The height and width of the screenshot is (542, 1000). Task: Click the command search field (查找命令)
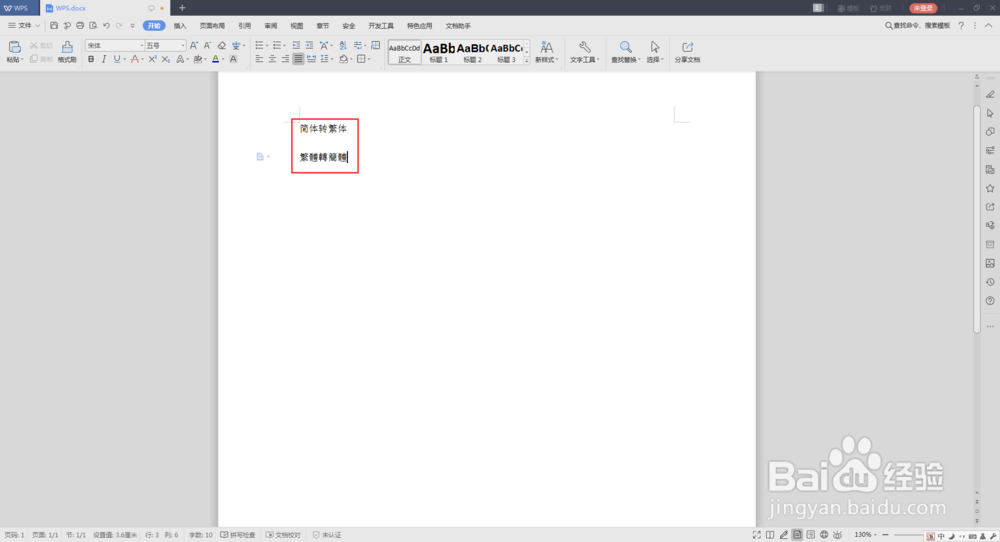918,26
